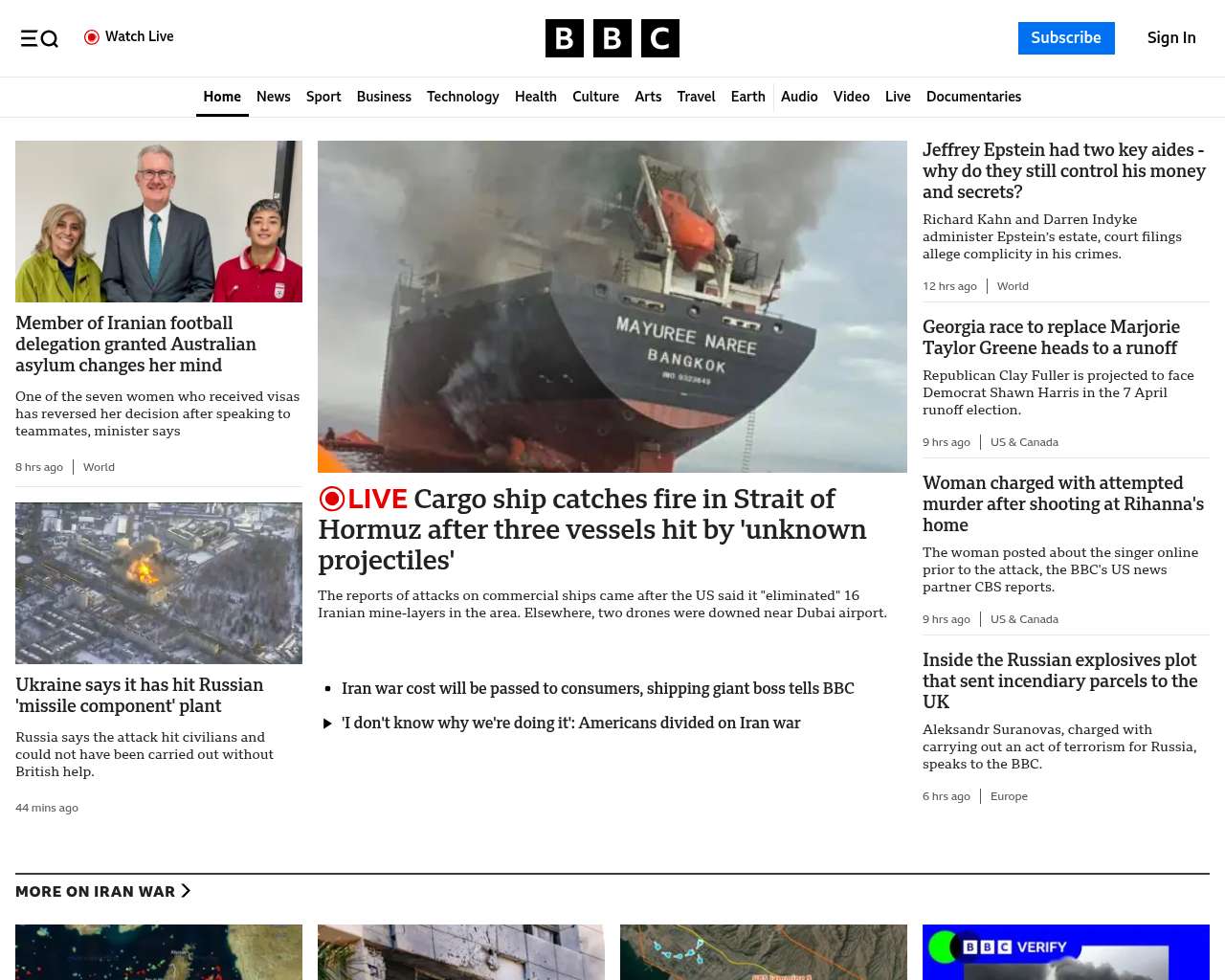The width and height of the screenshot is (1225, 980).
Task: Open the satellite terrain map thumbnail
Action: pos(764,952)
